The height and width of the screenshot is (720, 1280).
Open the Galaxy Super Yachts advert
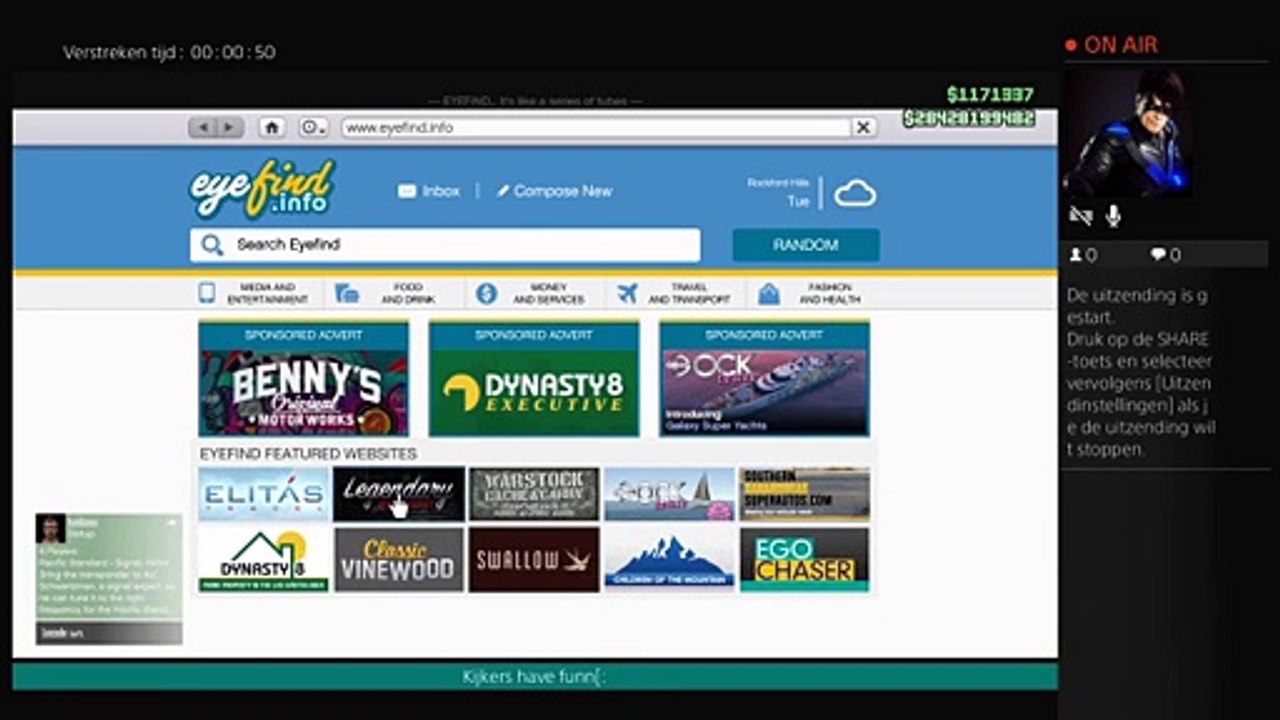(764, 378)
